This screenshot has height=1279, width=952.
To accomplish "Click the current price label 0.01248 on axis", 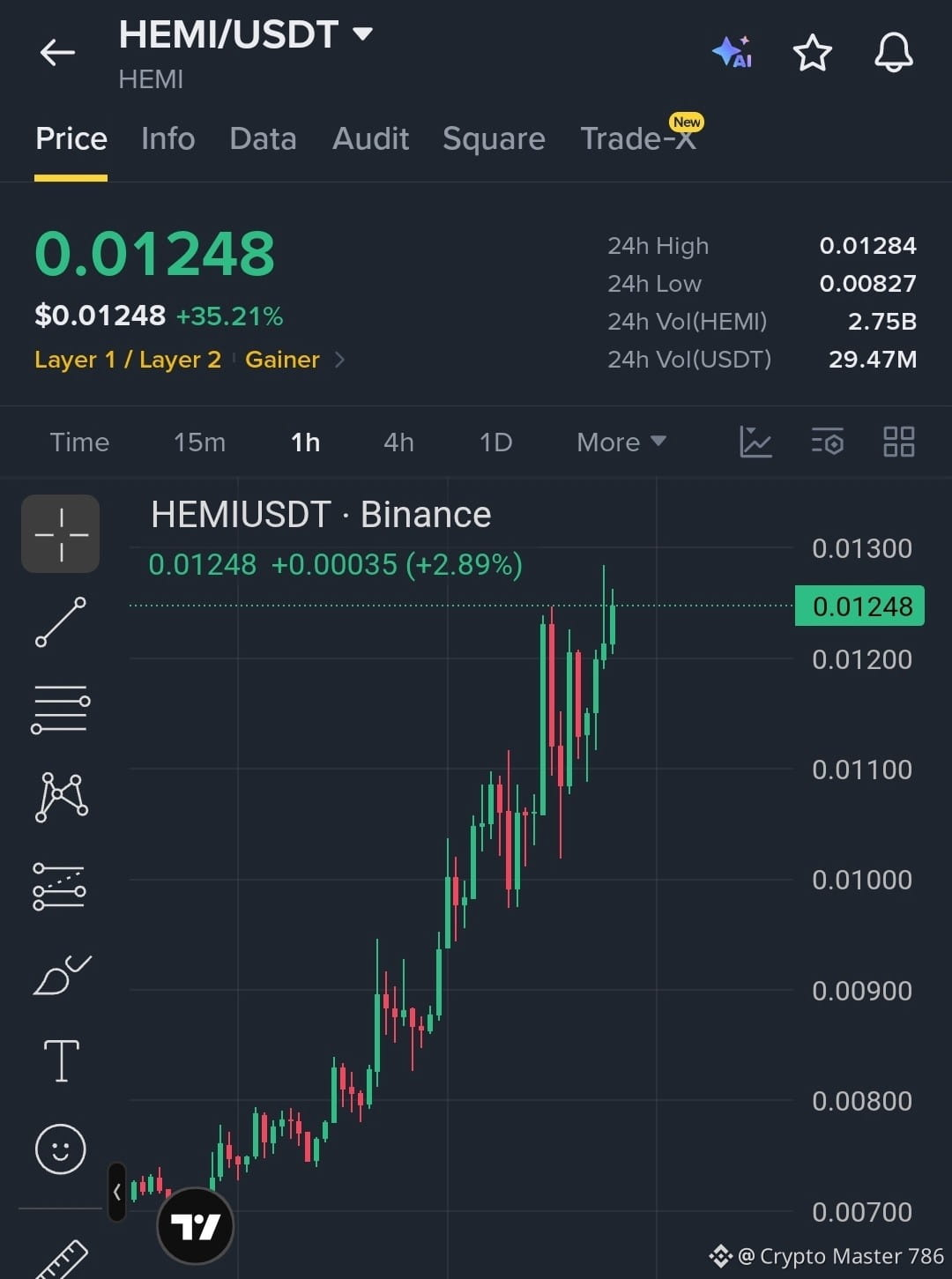I will (859, 606).
